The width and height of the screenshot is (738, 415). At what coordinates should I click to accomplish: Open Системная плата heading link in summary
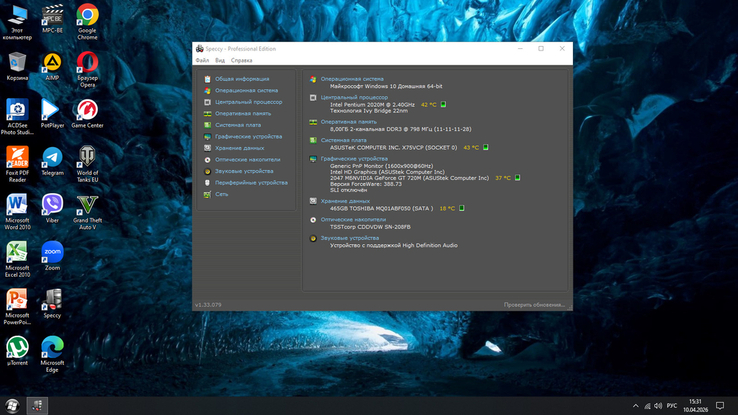344,140
